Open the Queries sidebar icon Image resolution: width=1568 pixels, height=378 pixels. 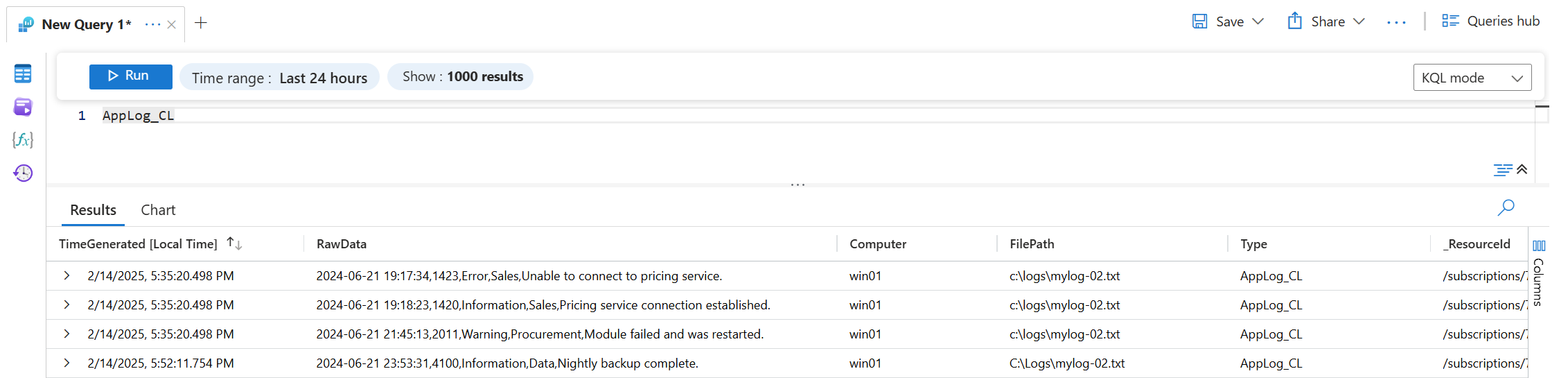pyautogui.click(x=23, y=107)
